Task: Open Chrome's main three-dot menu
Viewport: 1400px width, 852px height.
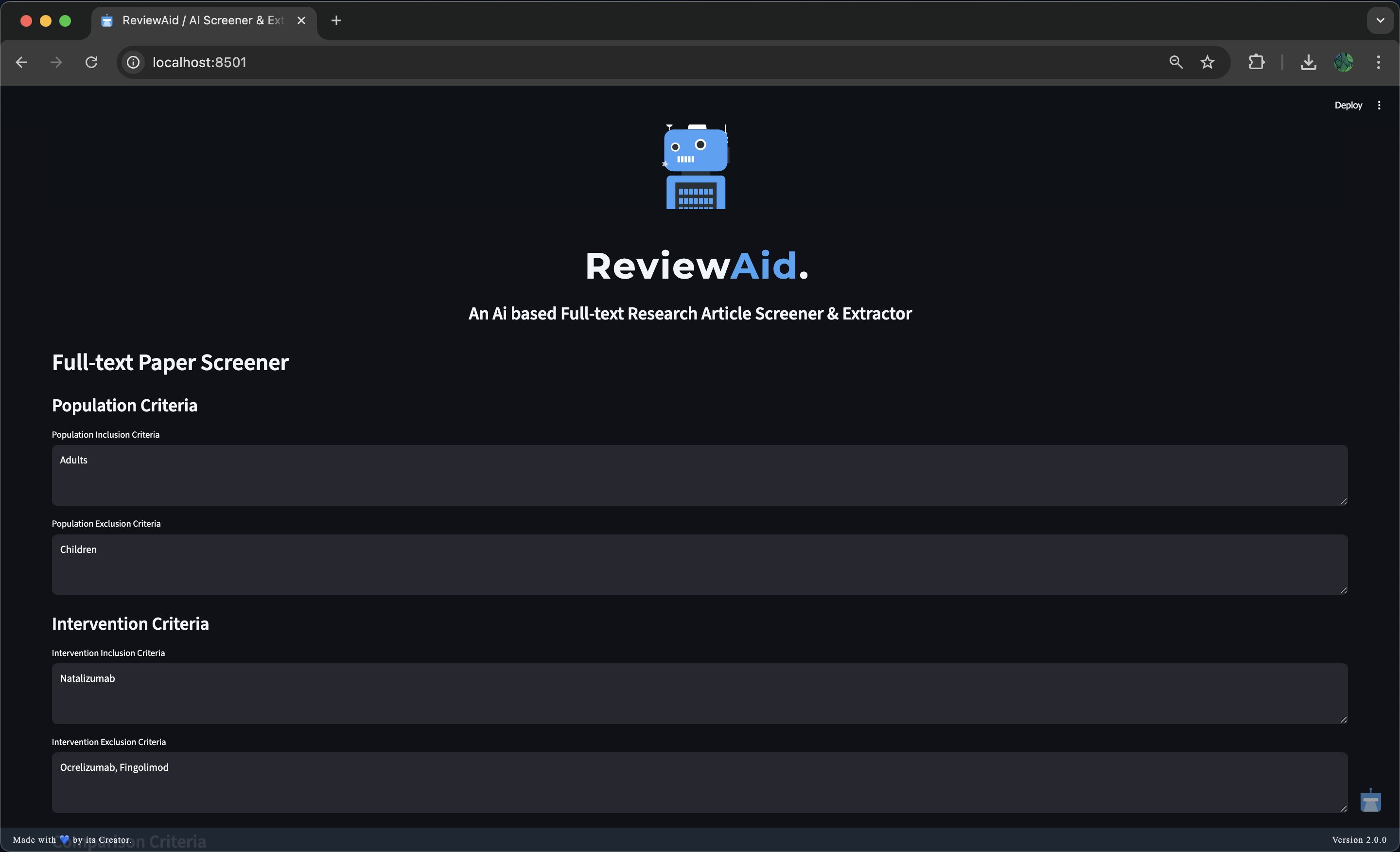Action: point(1379,62)
